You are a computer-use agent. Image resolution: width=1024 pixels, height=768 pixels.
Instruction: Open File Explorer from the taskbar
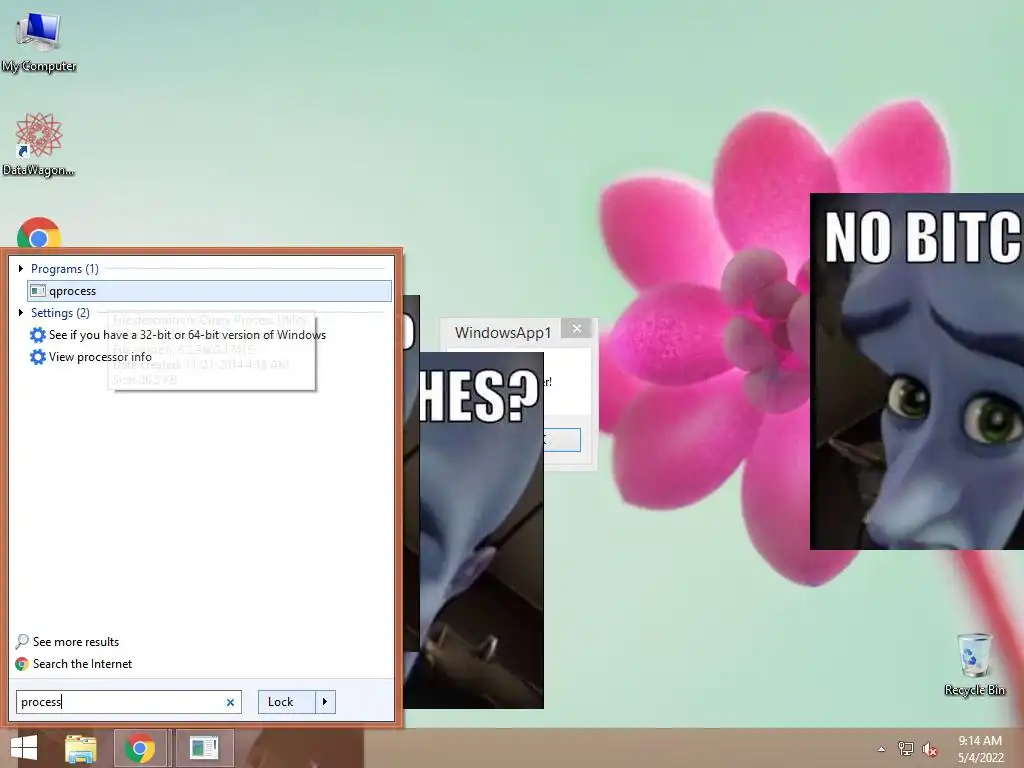point(80,748)
